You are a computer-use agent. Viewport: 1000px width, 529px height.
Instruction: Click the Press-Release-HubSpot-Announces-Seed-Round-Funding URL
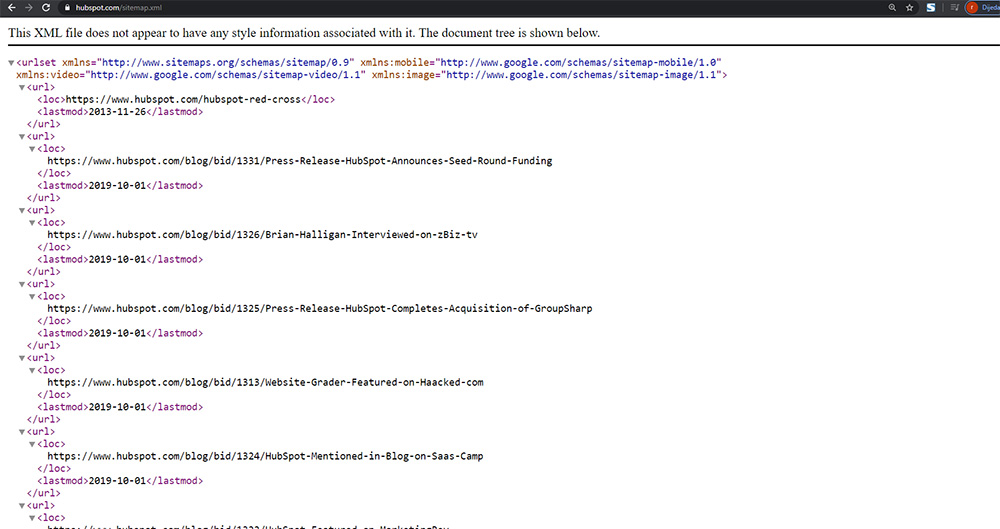tap(300, 161)
